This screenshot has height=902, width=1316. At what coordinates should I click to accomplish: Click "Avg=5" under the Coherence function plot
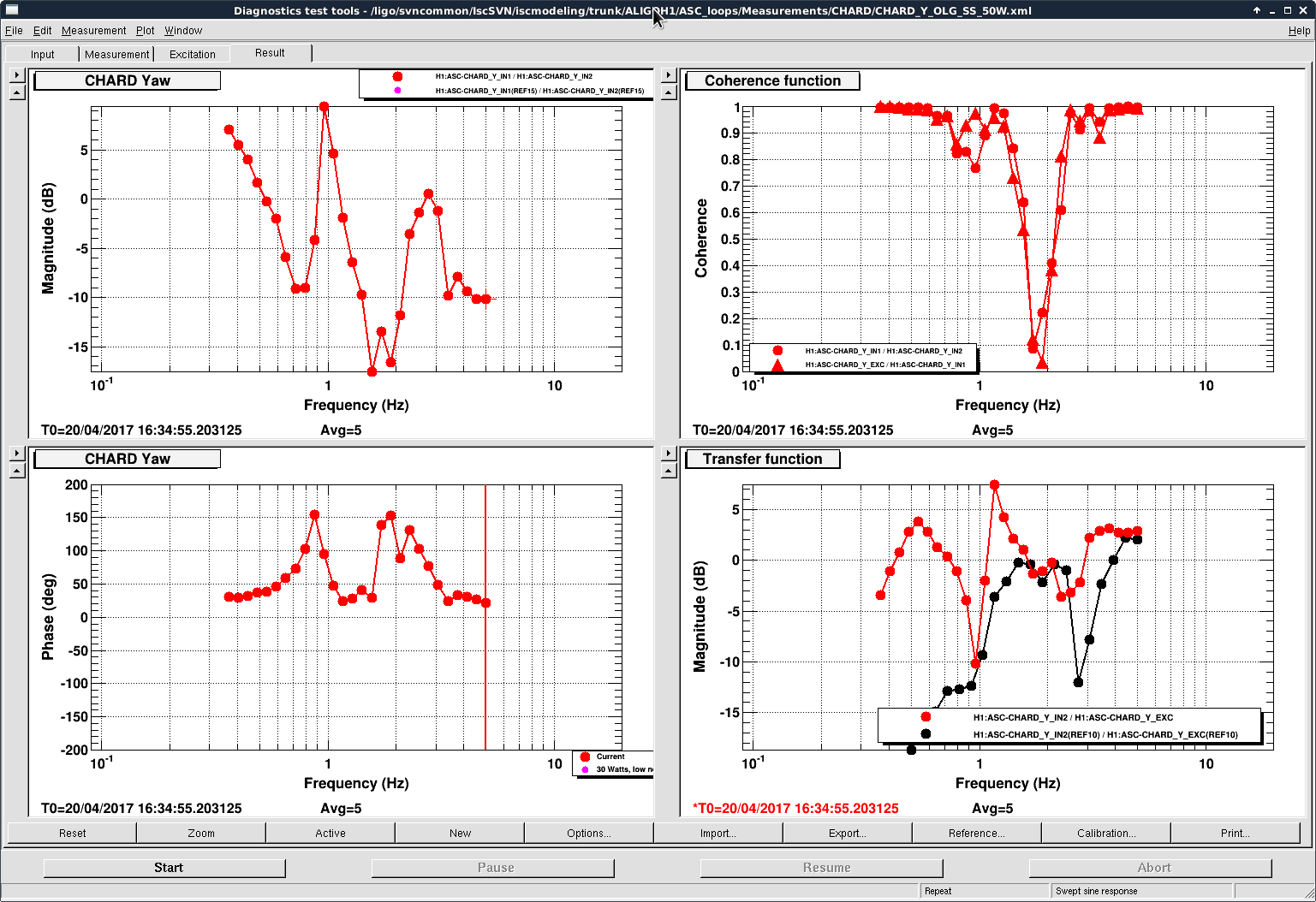992,430
